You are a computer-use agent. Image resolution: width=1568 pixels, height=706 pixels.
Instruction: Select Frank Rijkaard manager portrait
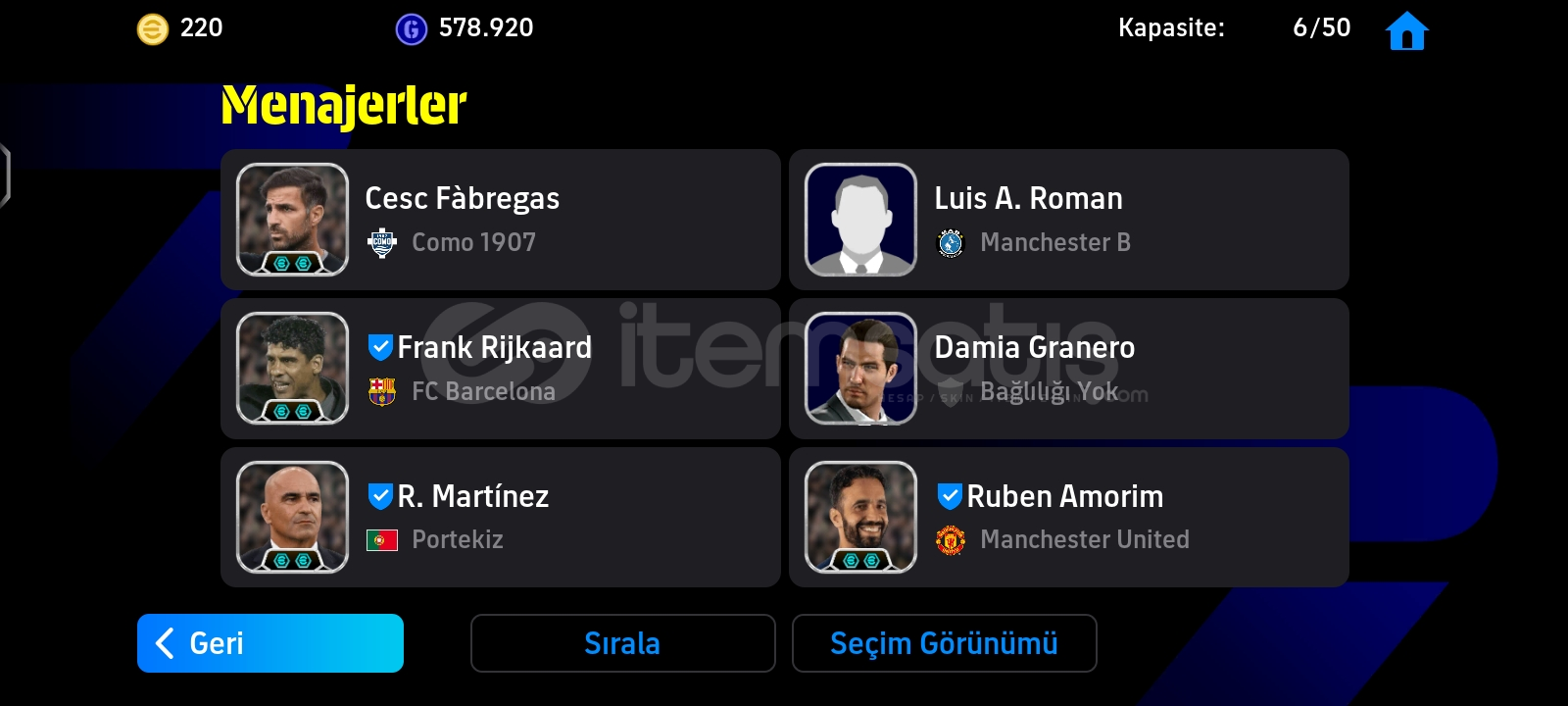292,369
